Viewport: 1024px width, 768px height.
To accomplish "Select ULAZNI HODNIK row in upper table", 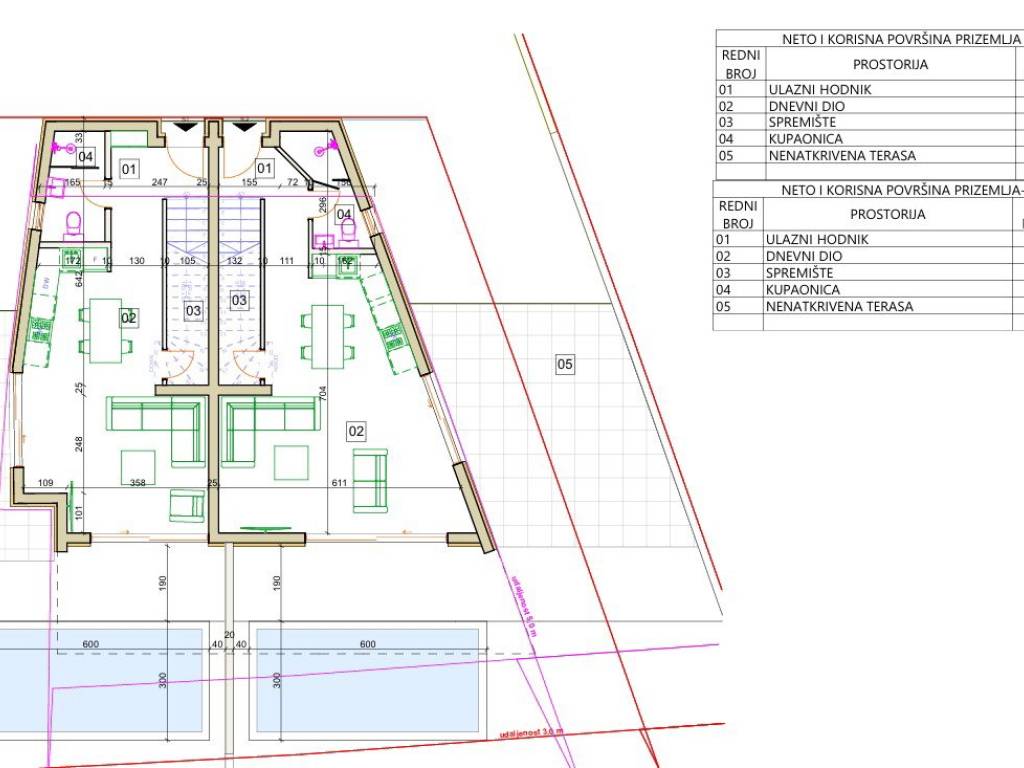I will pyautogui.click(x=820, y=89).
